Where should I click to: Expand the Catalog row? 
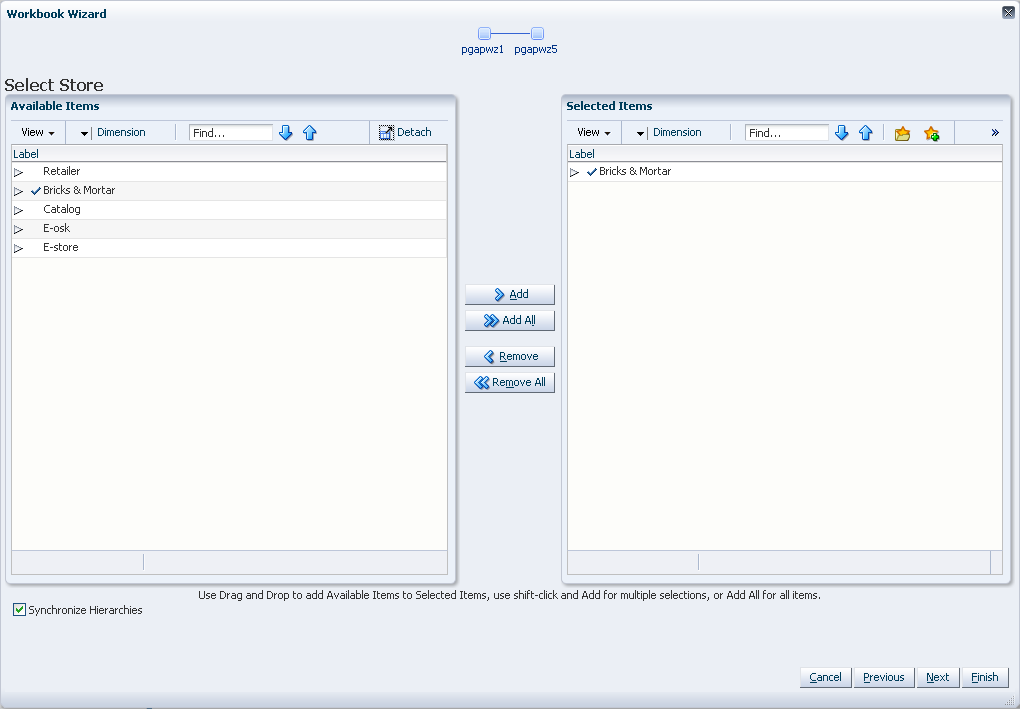[x=18, y=210]
